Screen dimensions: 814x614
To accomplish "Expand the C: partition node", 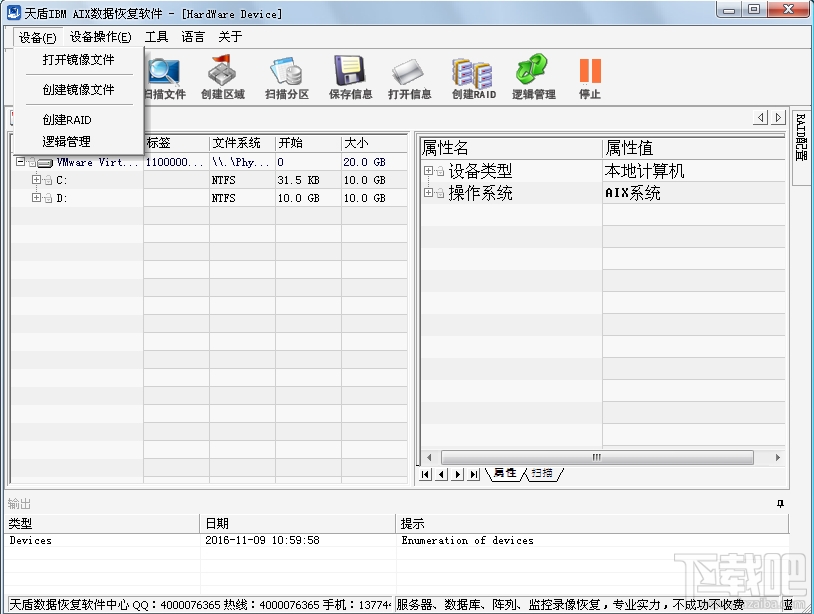I will [x=36, y=180].
